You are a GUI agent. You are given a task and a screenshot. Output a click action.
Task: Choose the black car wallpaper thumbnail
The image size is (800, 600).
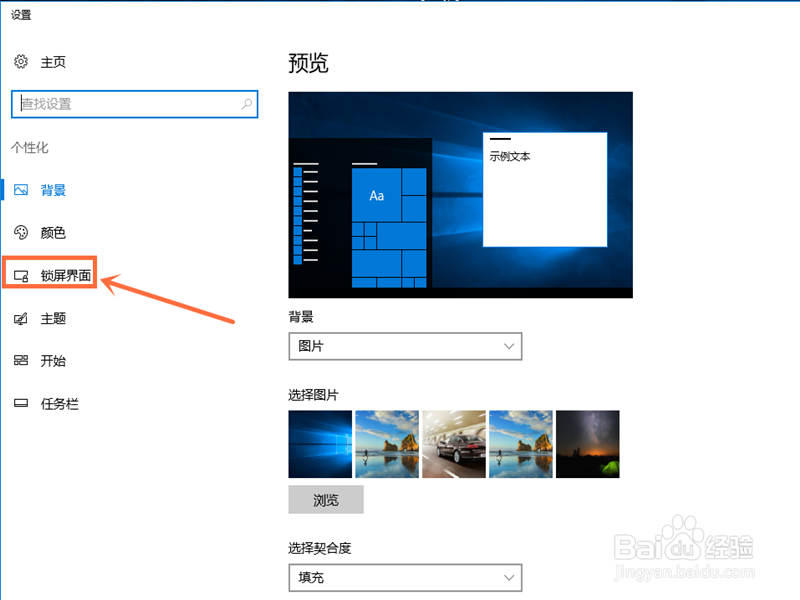point(454,444)
